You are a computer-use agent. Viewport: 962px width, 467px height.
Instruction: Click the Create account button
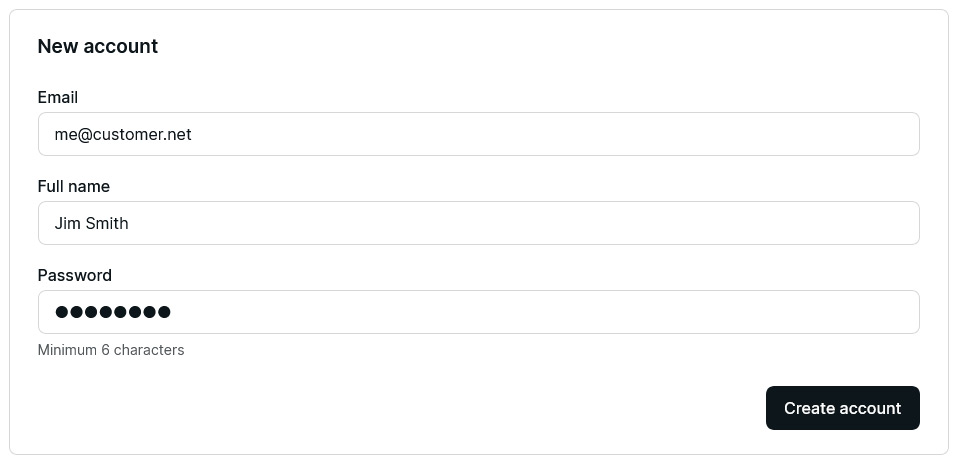(842, 408)
